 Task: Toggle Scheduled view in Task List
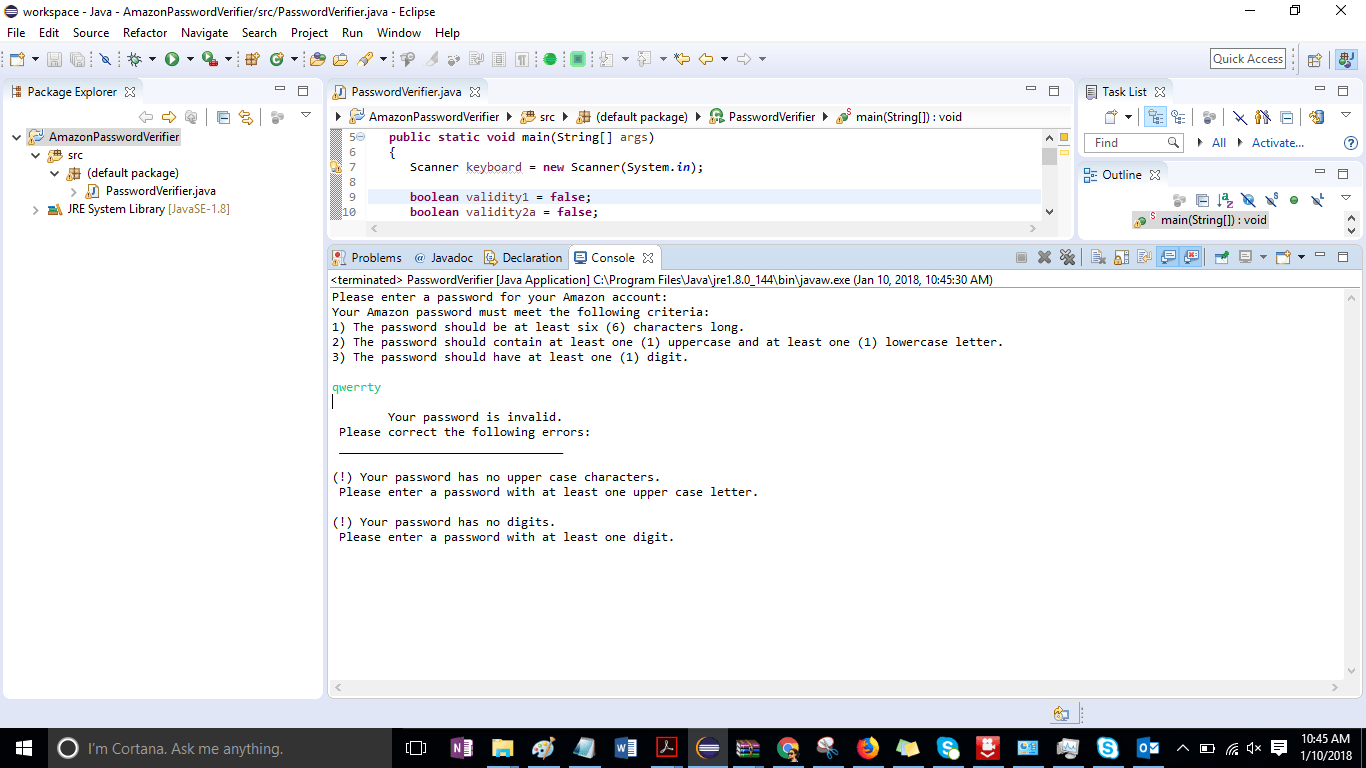pyautogui.click(x=1179, y=117)
